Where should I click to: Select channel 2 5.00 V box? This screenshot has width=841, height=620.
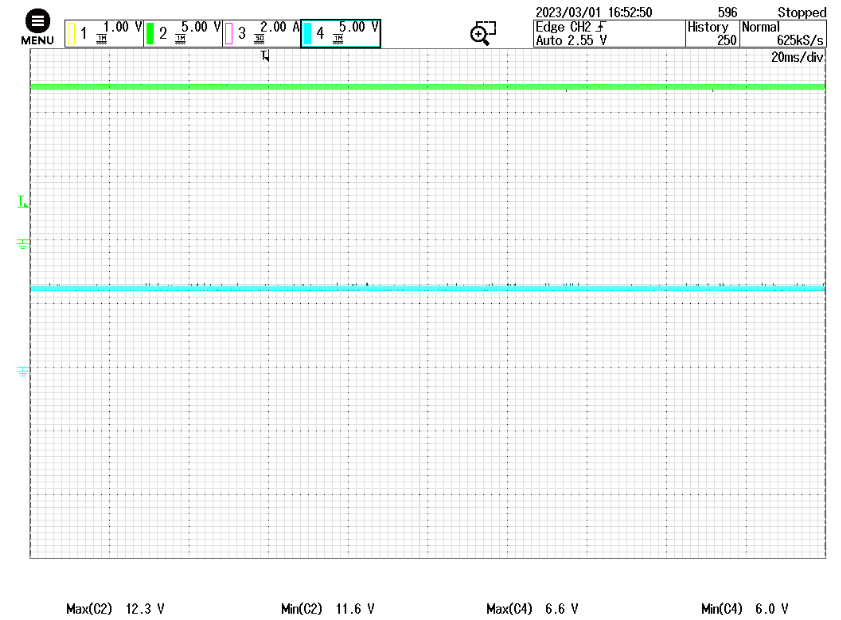click(x=183, y=33)
